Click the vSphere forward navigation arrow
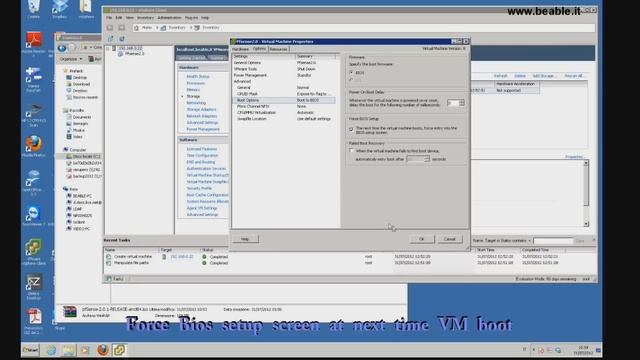Viewport: 640px width, 360px height. 122,28
